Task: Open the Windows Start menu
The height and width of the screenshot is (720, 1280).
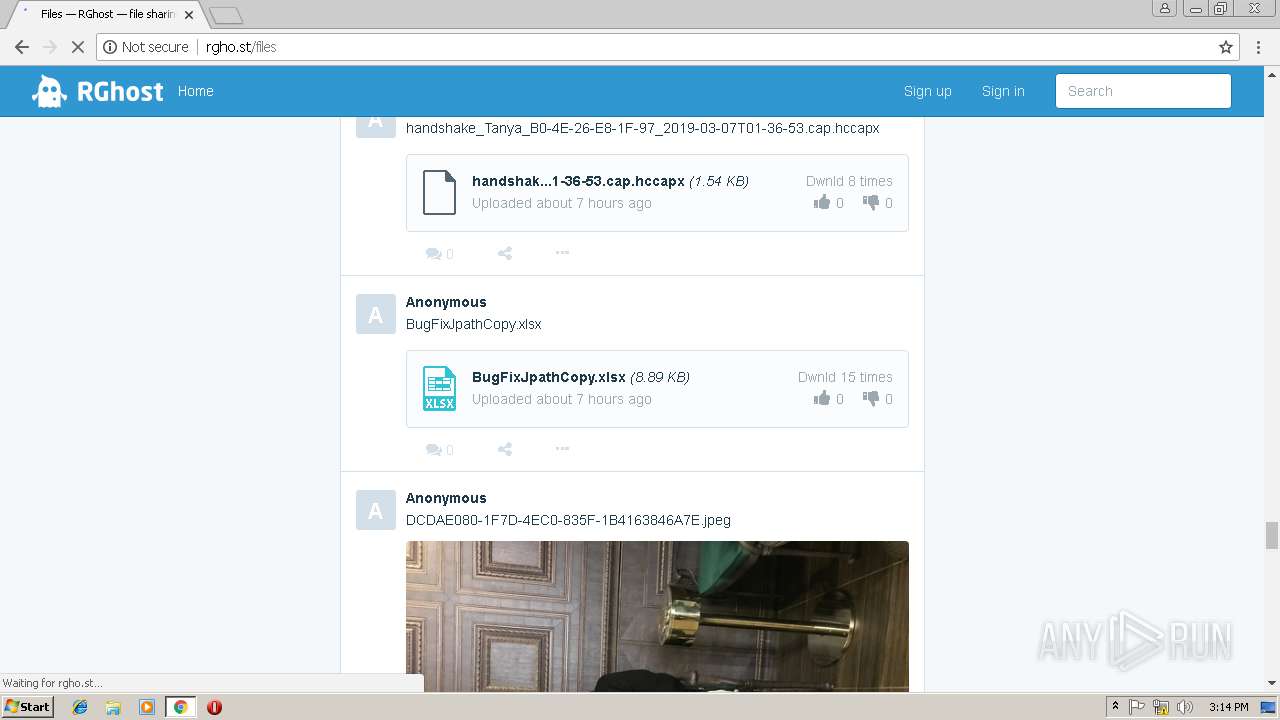Action: (x=28, y=707)
